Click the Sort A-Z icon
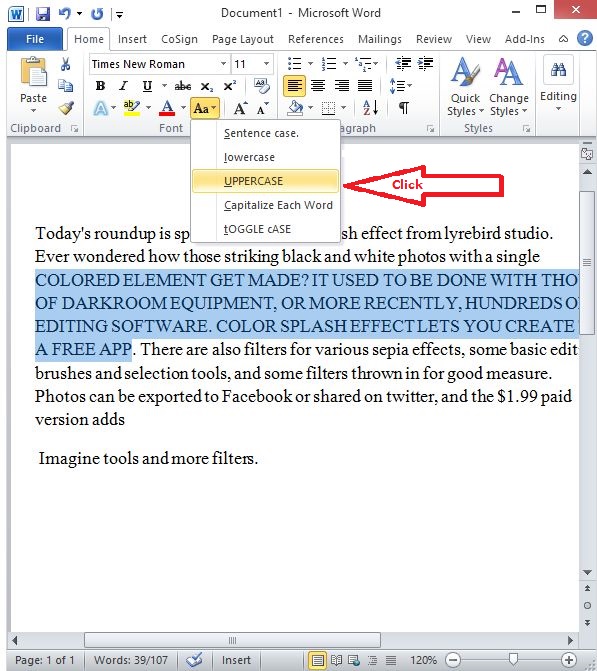This screenshot has width=597, height=671. (370, 108)
